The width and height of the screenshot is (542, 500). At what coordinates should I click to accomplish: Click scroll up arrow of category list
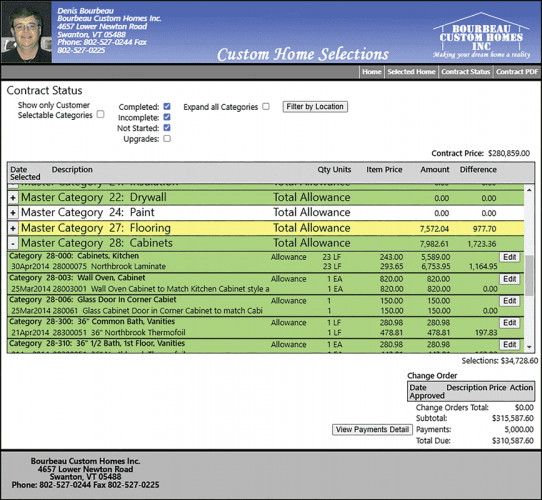tap(529, 190)
